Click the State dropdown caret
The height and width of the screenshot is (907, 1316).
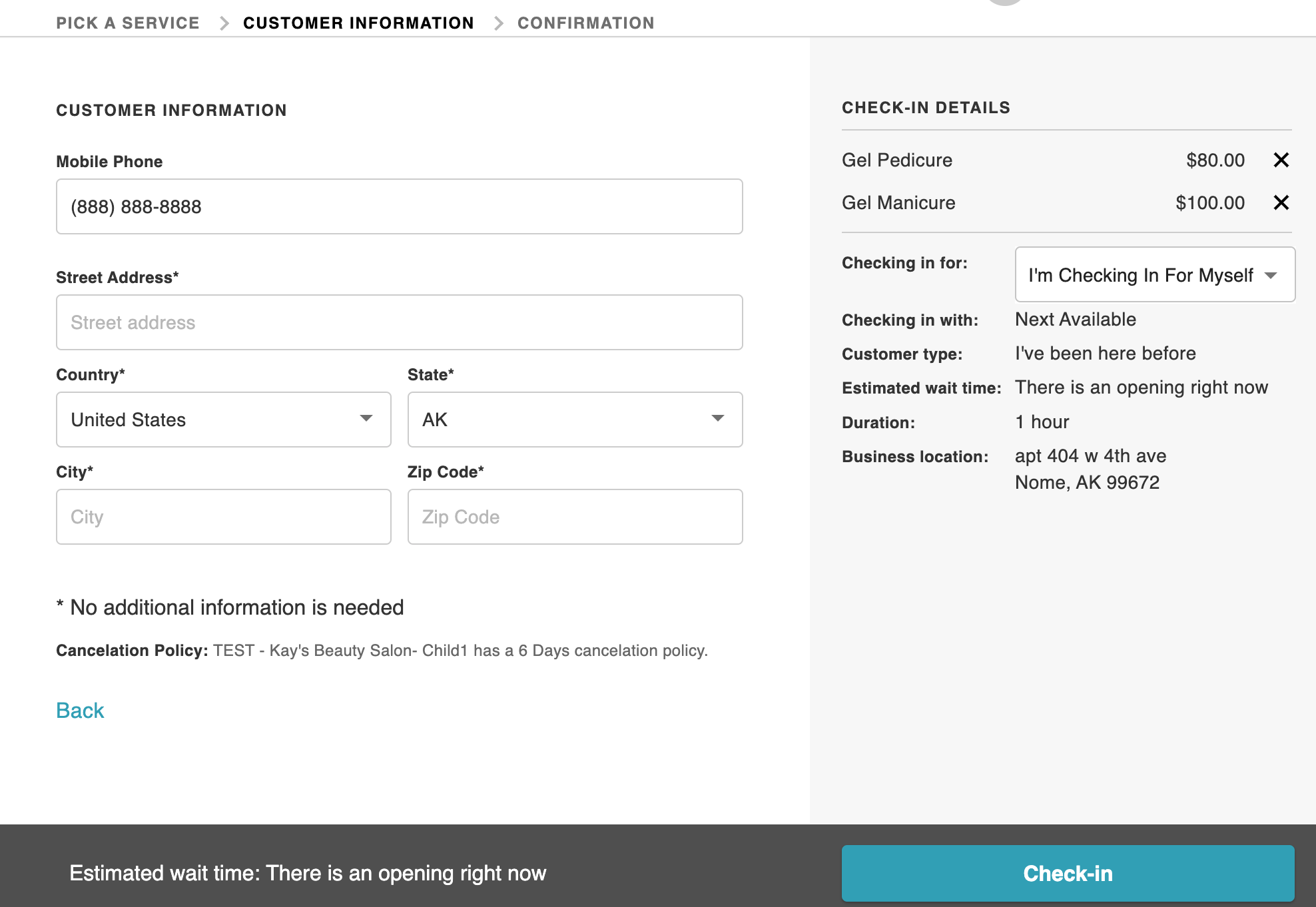(x=717, y=418)
